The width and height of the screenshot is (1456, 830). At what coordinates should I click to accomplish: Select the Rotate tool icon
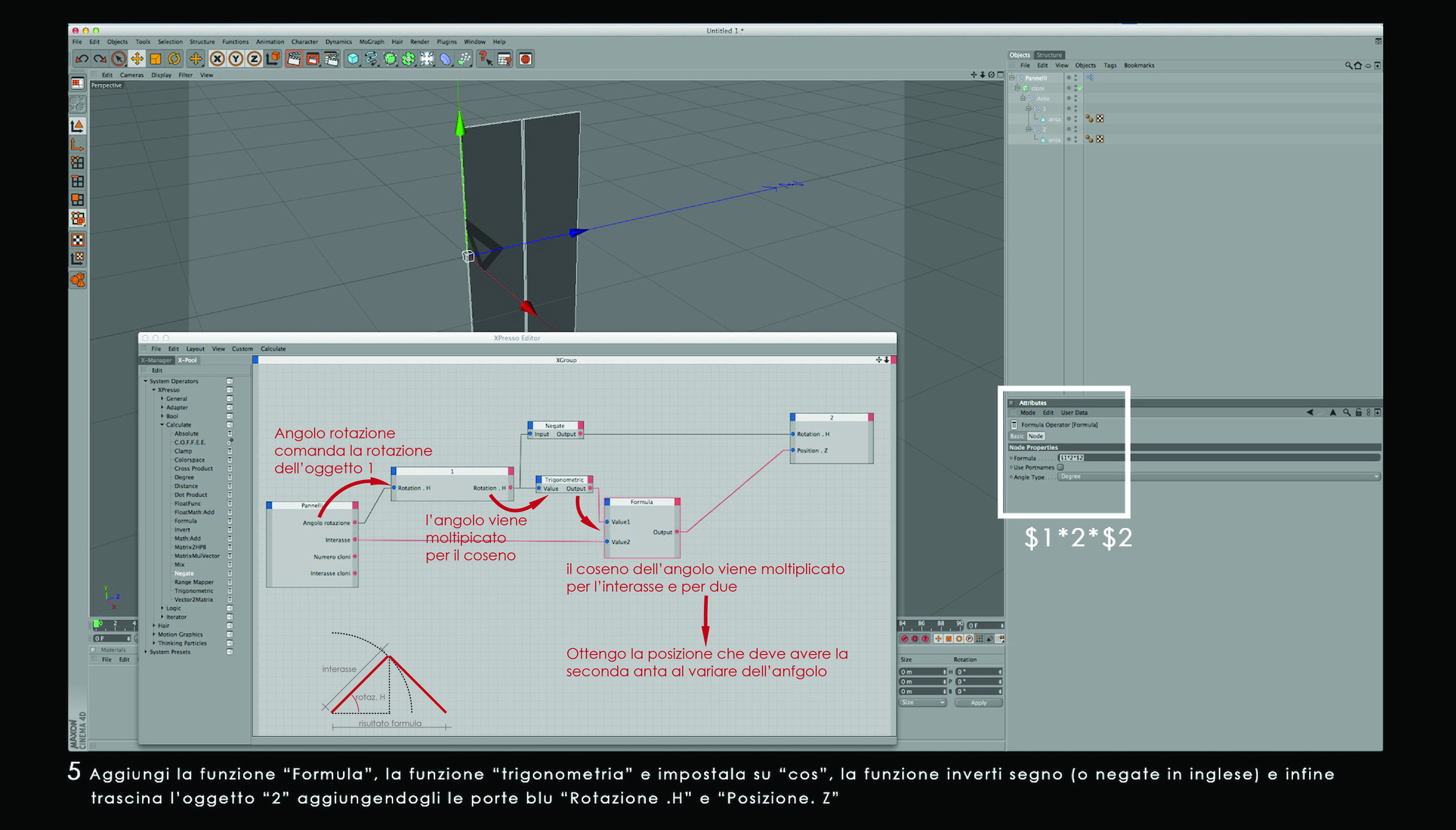174,59
